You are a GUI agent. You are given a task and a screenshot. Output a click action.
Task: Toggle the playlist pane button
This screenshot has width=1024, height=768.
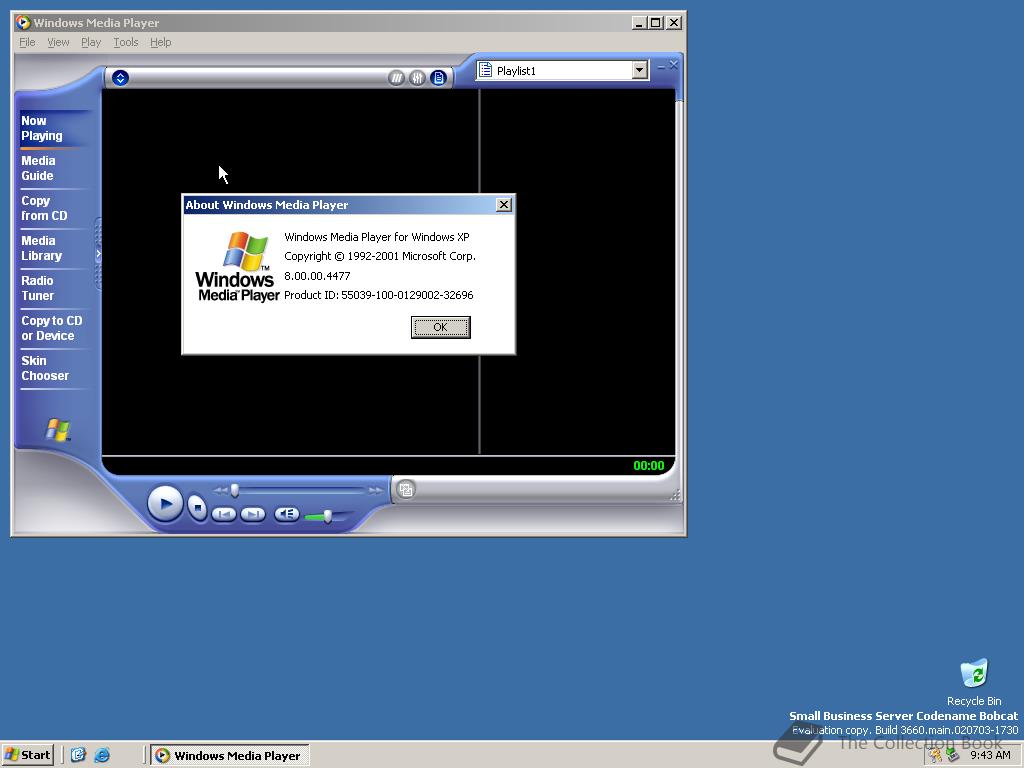438,78
